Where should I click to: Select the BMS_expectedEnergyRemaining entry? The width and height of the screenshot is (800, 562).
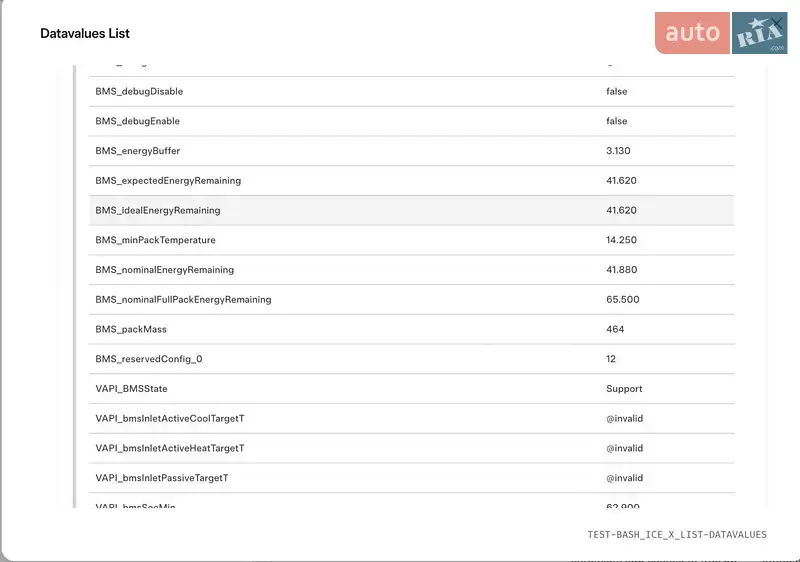tap(168, 181)
